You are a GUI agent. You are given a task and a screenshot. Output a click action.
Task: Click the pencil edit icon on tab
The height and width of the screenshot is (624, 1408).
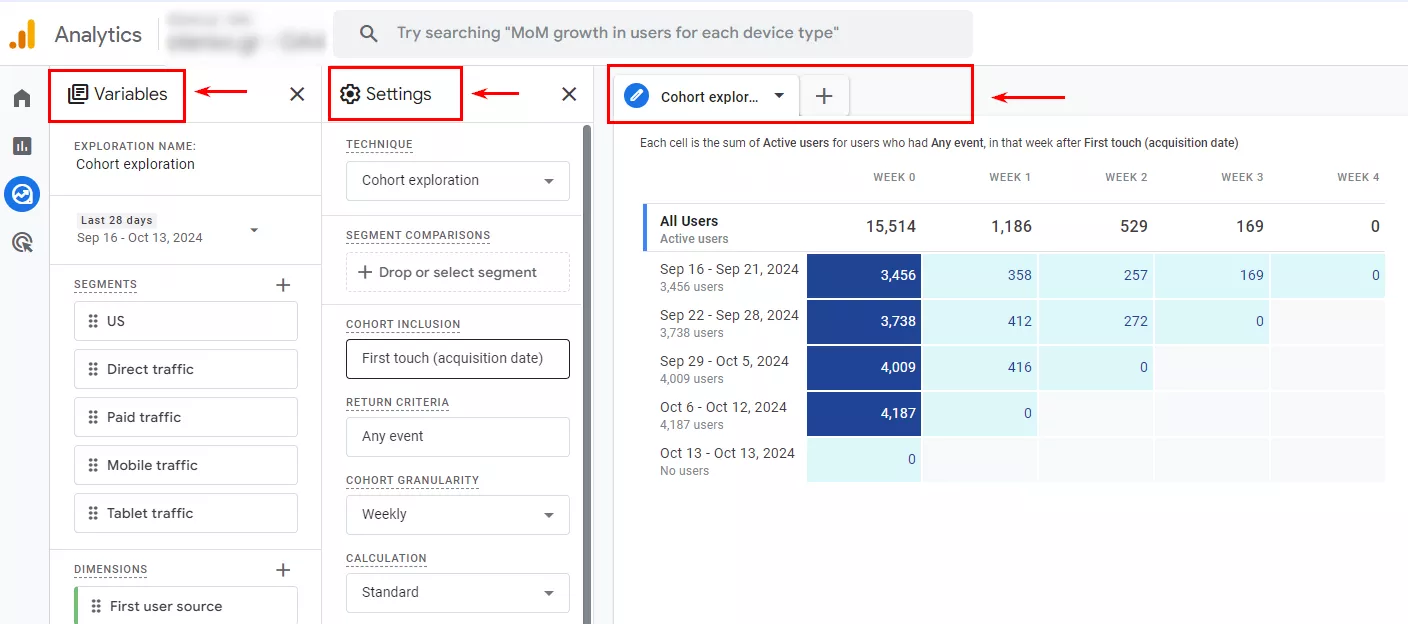pos(636,95)
